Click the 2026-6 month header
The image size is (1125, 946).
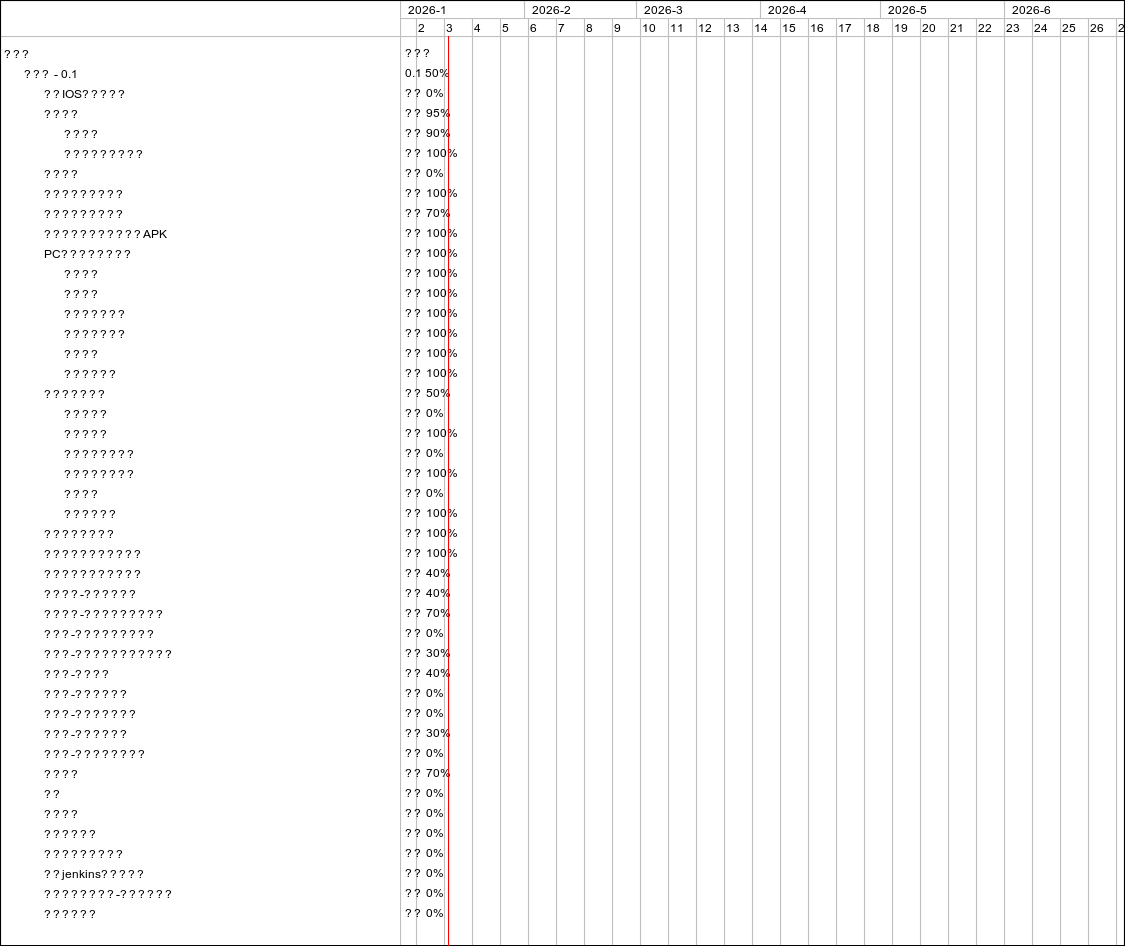coord(1031,10)
